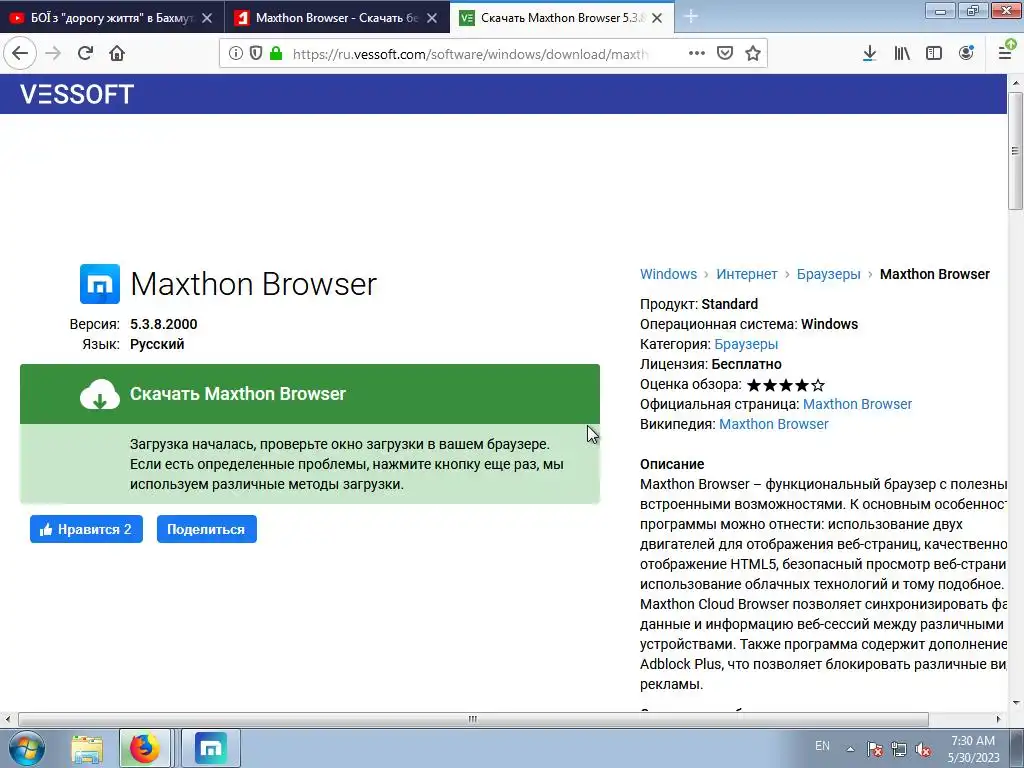The height and width of the screenshot is (768, 1024).
Task: Click the green padlock security icon
Action: pyautogui.click(x=276, y=54)
